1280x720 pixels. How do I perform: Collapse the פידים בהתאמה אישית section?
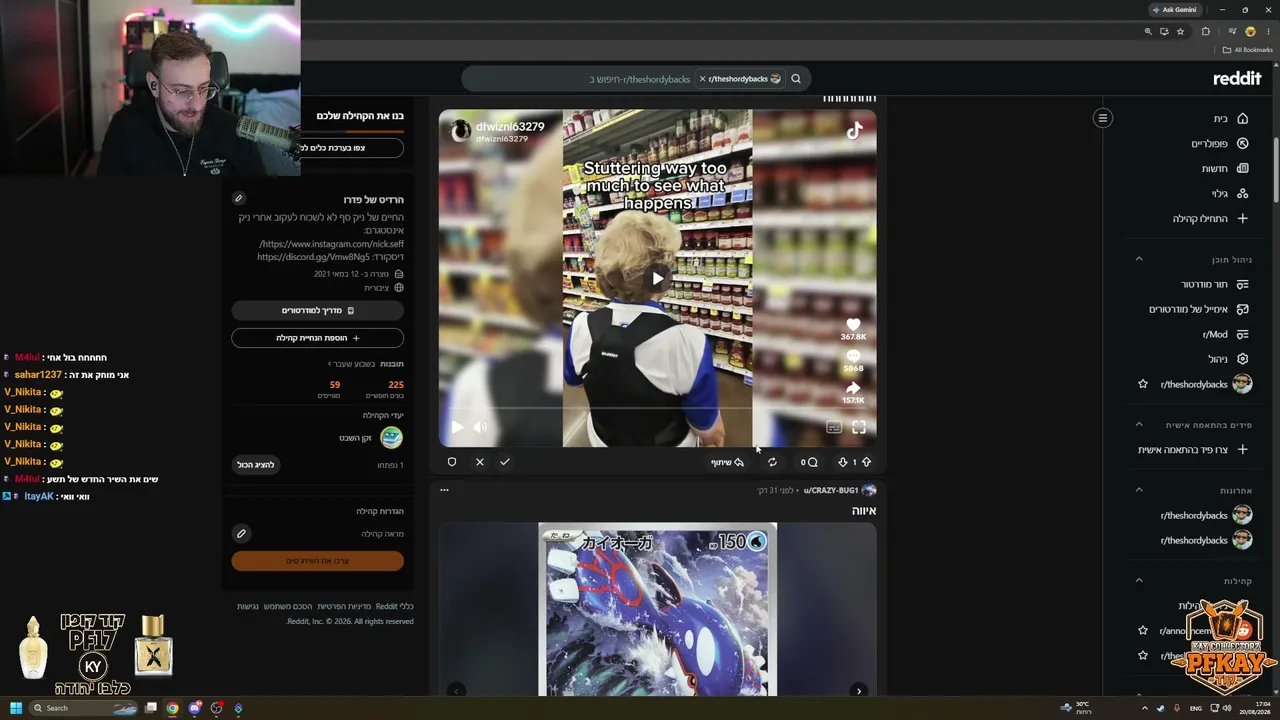point(1138,425)
